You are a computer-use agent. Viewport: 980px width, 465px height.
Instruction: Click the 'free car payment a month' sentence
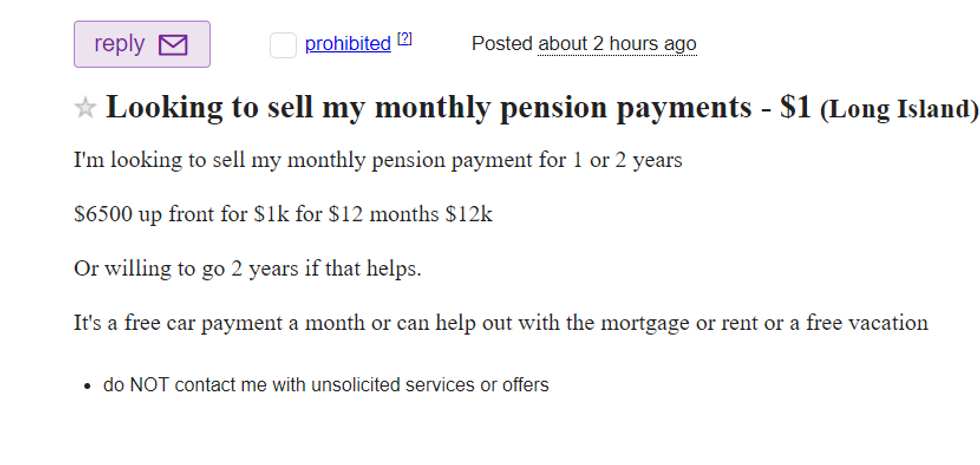(x=501, y=324)
